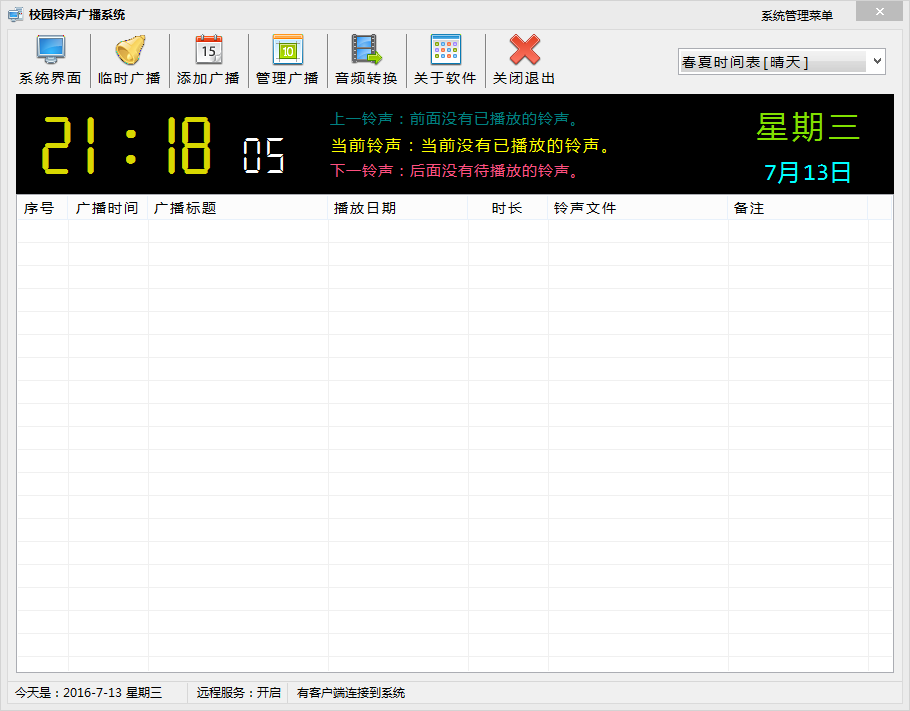The width and height of the screenshot is (910, 711).
Task: Click 关闭退出 red X icon
Action: 524,50
